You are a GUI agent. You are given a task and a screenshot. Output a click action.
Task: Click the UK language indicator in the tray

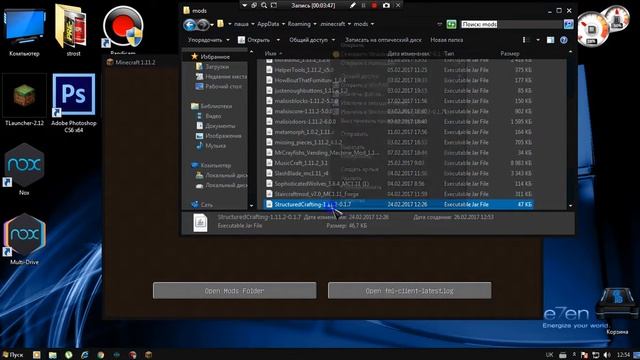point(549,355)
